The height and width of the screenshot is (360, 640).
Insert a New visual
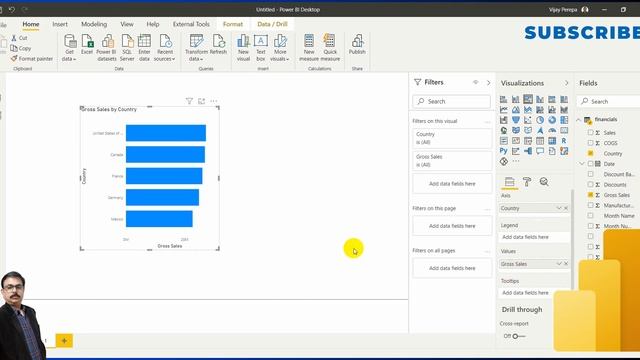click(243, 47)
